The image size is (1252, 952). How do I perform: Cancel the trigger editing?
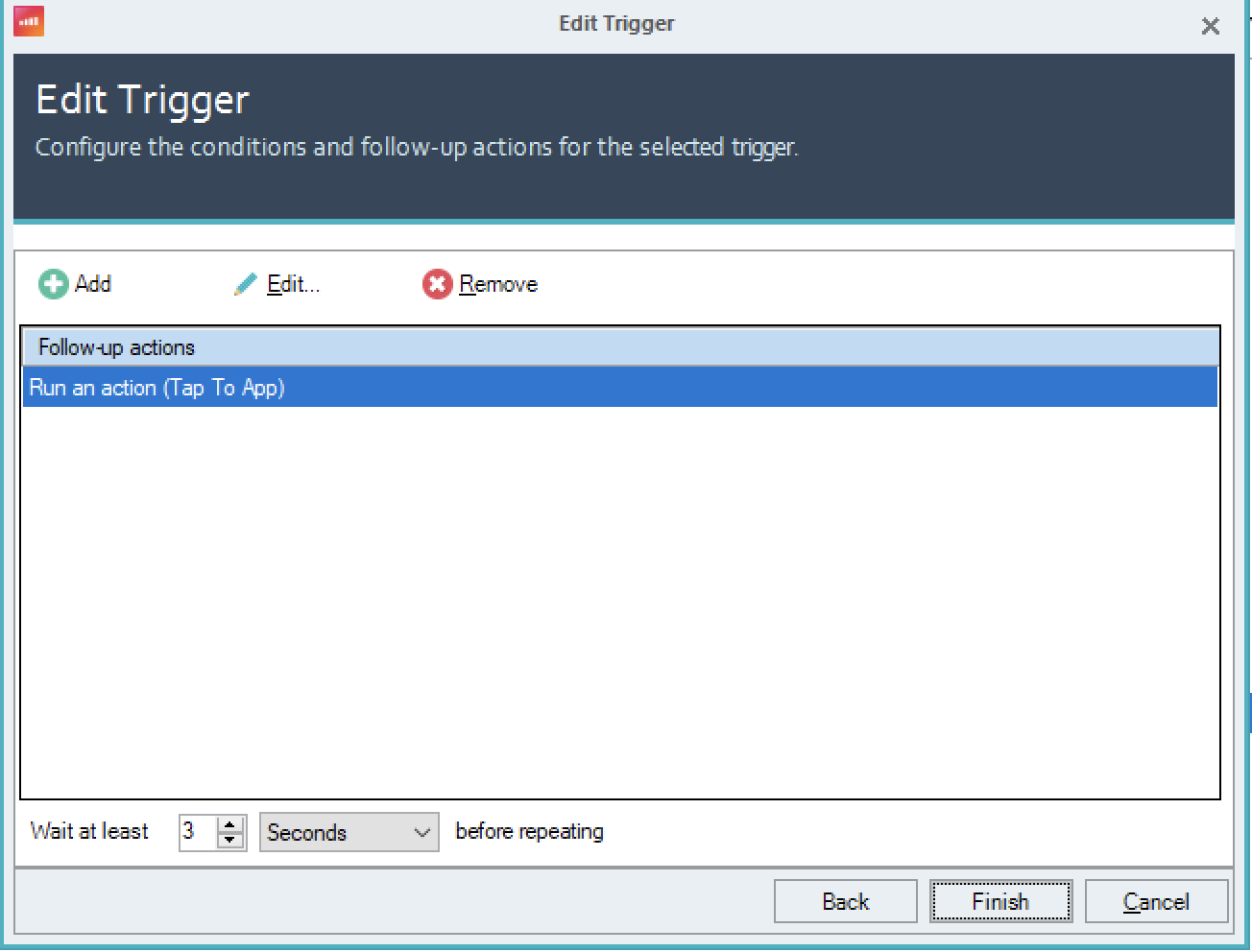pyautogui.click(x=1156, y=901)
